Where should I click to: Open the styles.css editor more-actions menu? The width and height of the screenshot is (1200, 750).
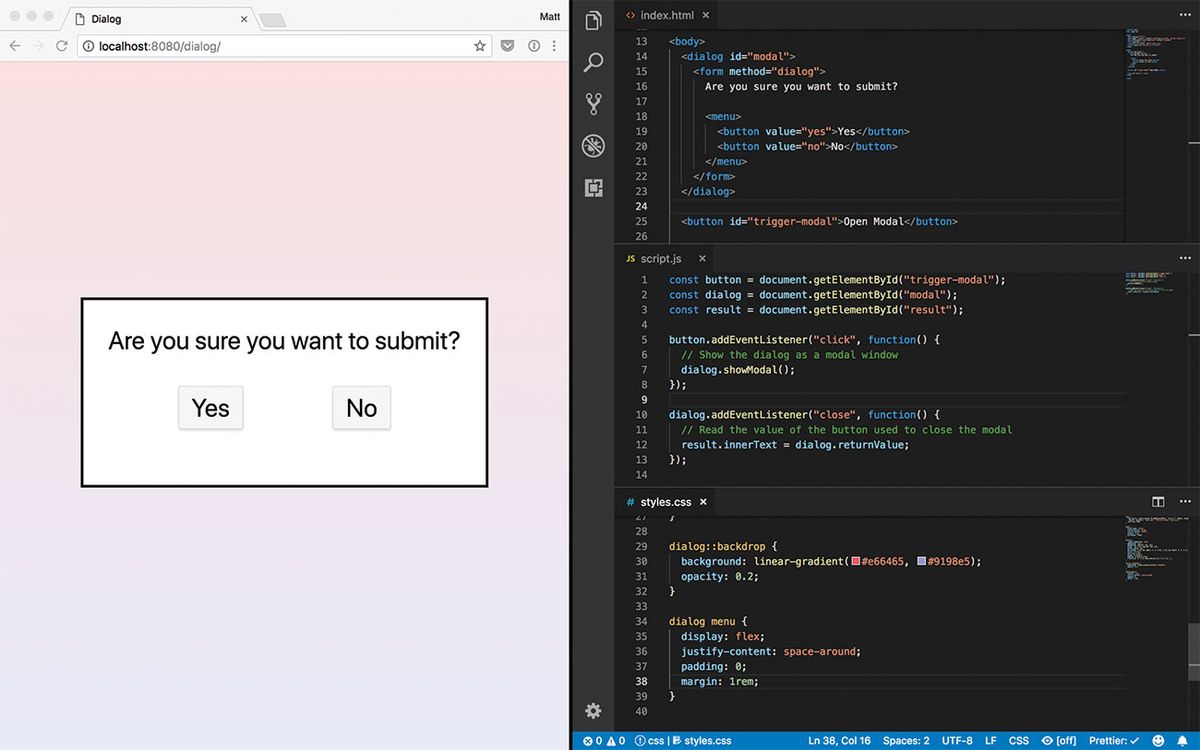click(1186, 501)
